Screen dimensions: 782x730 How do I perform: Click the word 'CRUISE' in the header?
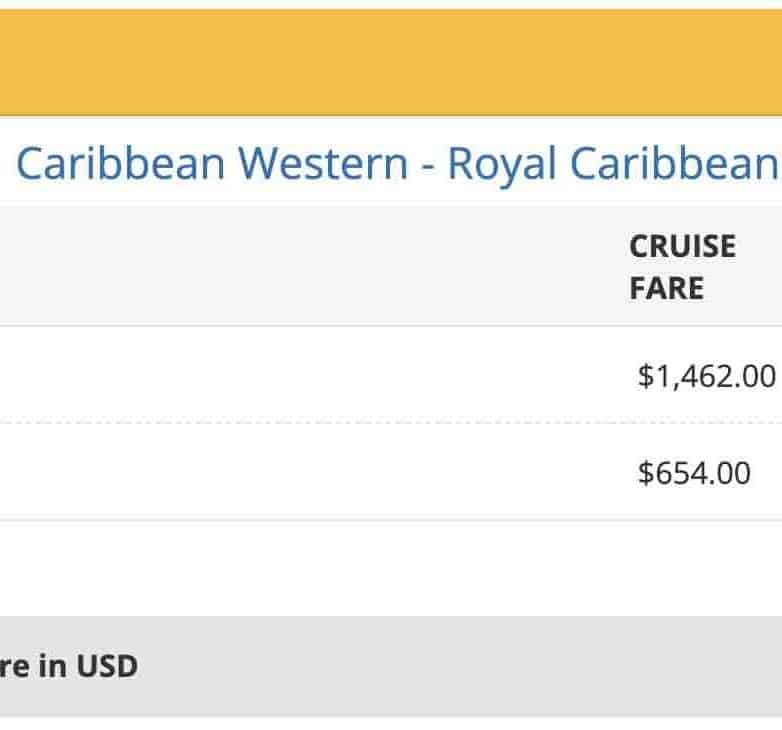click(682, 246)
